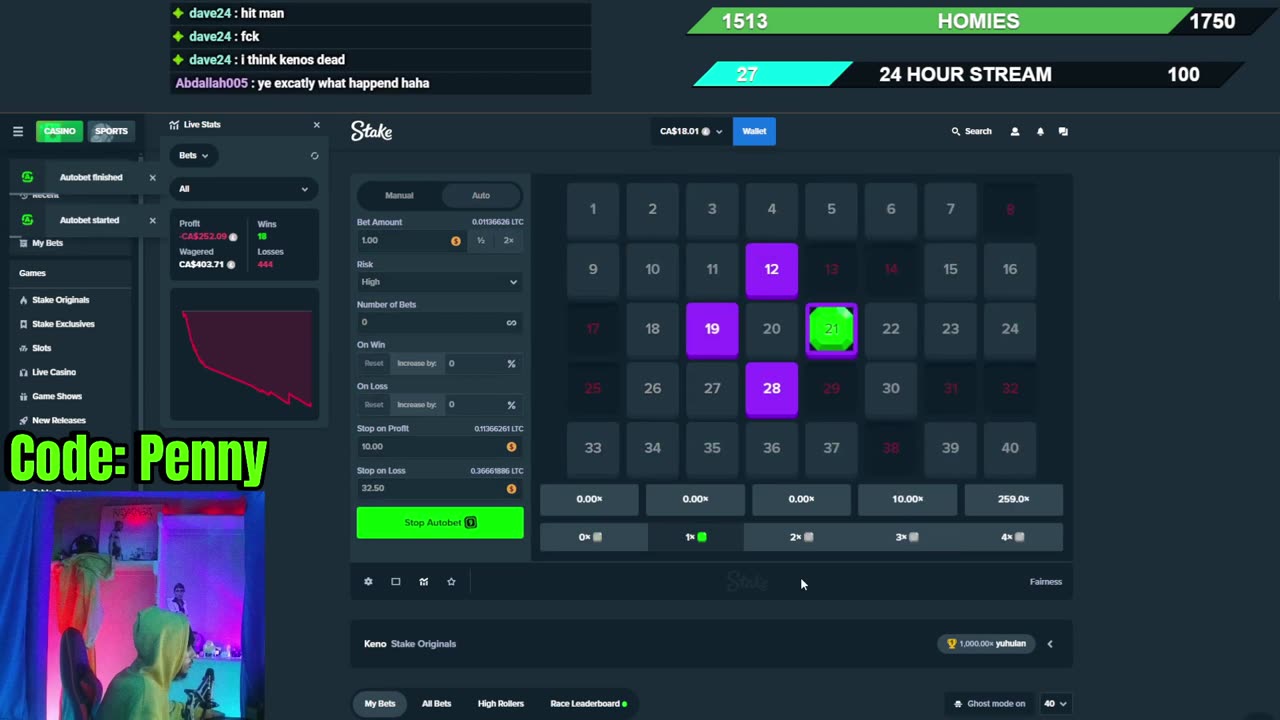The width and height of the screenshot is (1280, 720).
Task: Select Keno tile 28
Action: 772,389
